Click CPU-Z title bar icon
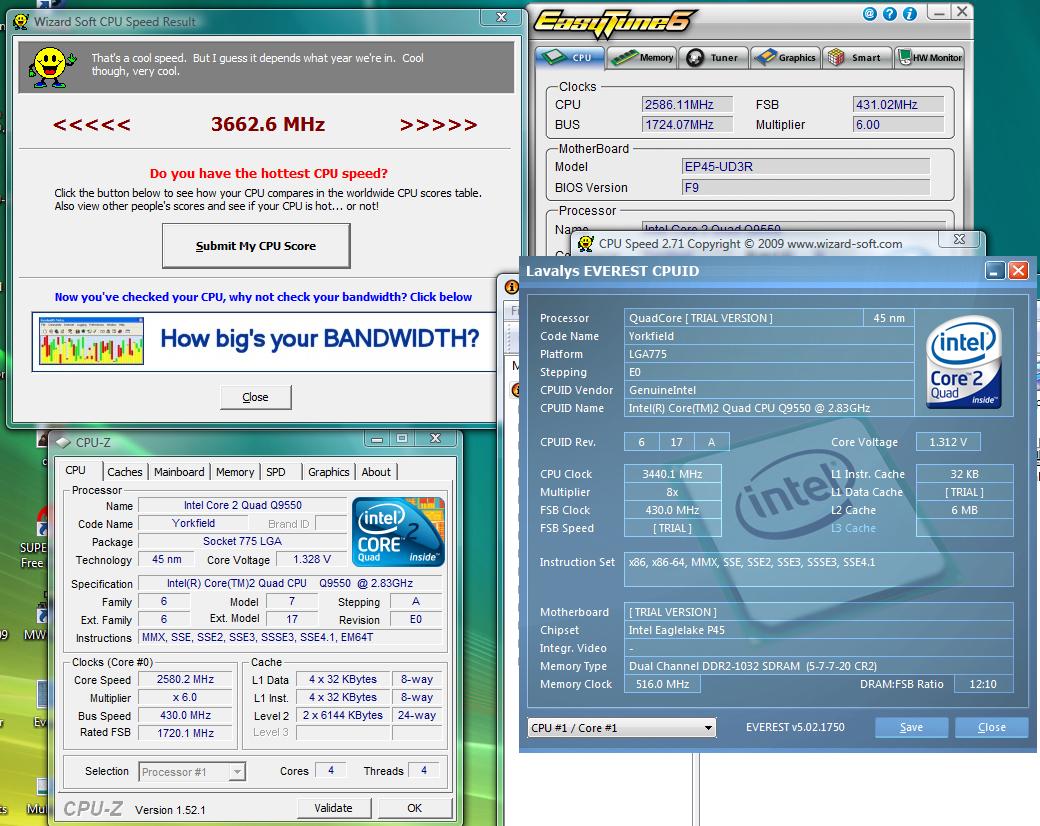Screen dimensions: 1040x826 [x=63, y=443]
